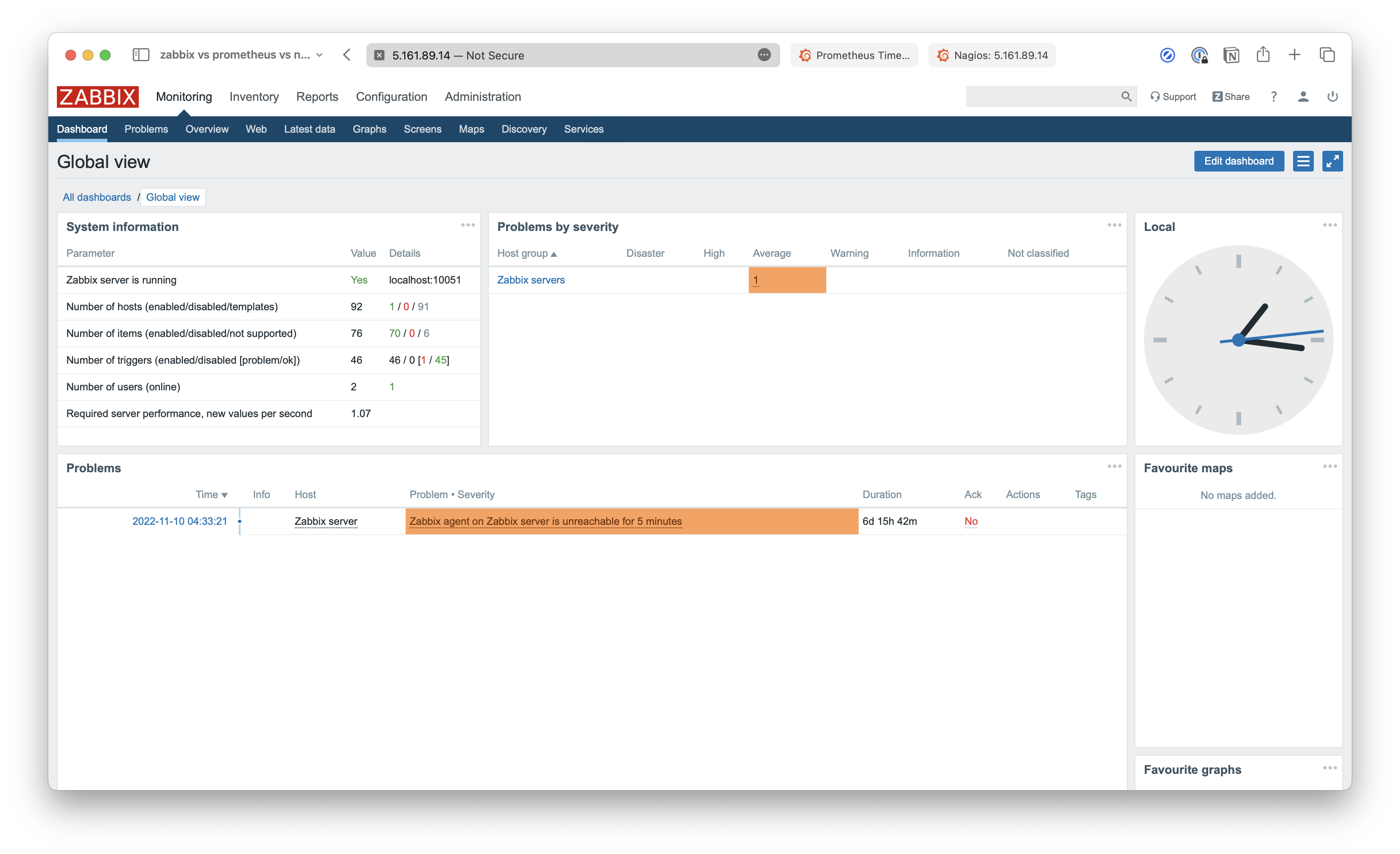Click the orange Average severity count cell
Image resolution: width=1400 pixels, height=854 pixels.
click(x=786, y=280)
